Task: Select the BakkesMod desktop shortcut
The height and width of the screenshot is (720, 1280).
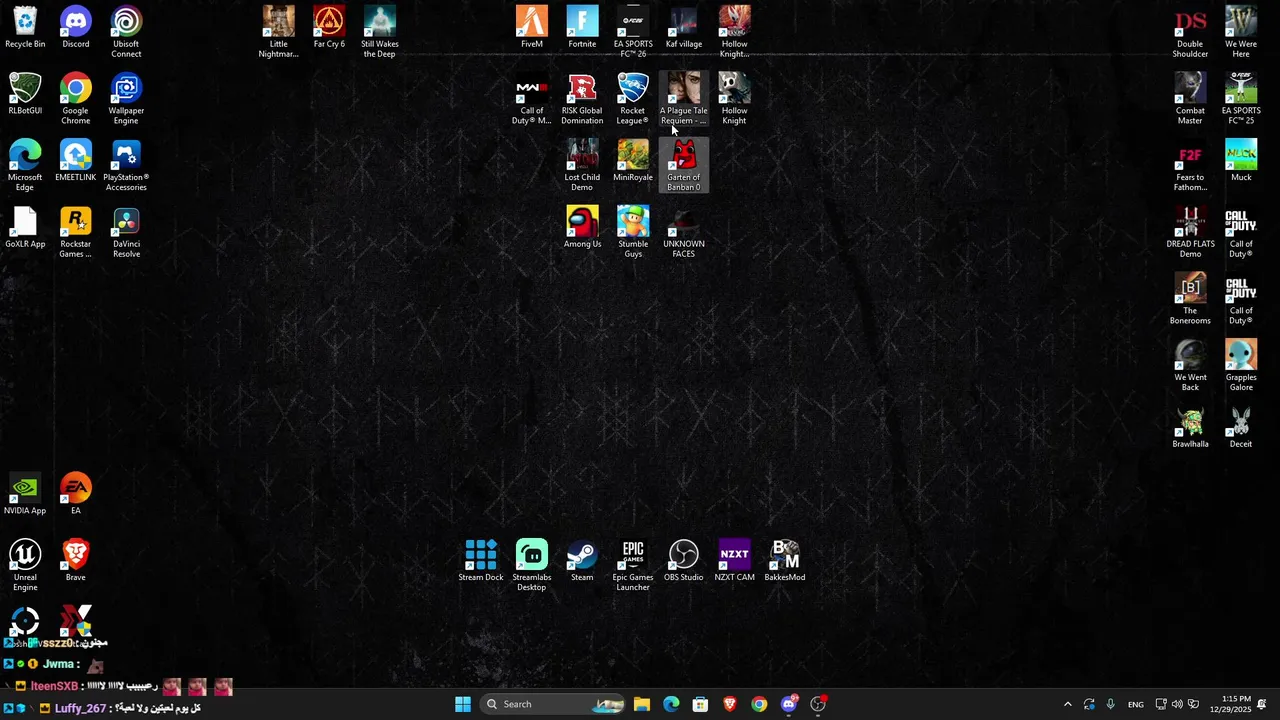Action: [785, 561]
